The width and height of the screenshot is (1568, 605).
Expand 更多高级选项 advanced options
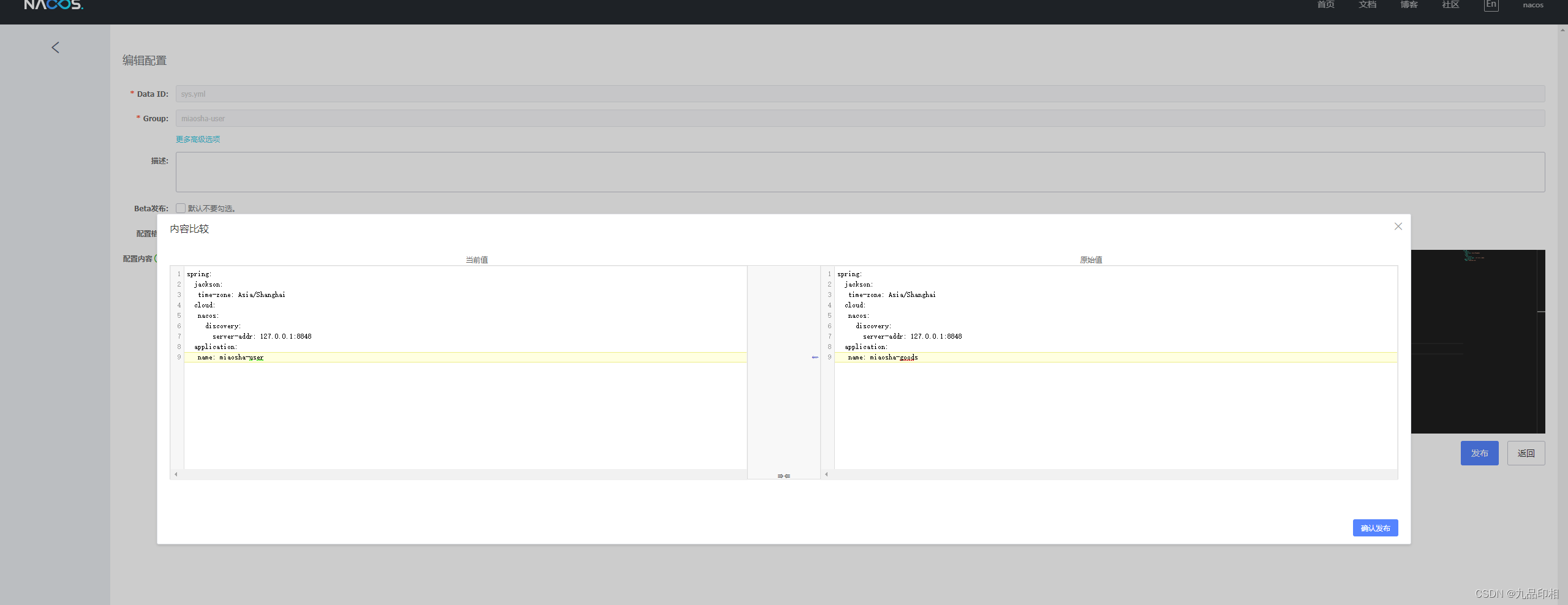click(x=197, y=139)
